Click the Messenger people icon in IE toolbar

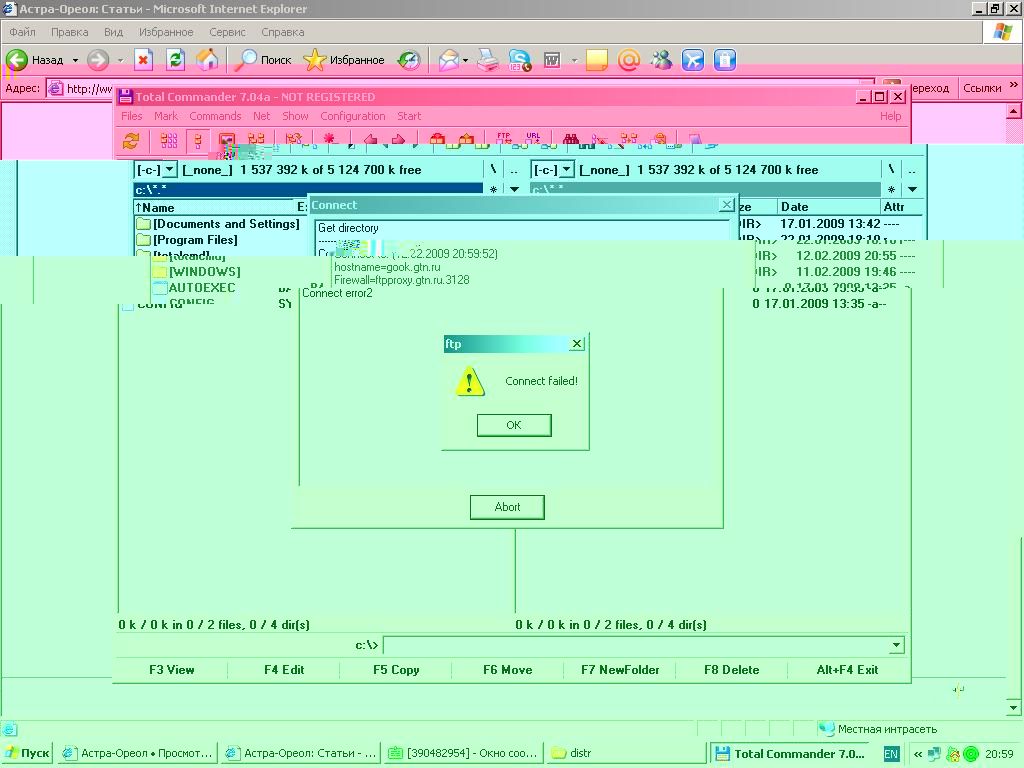coord(661,60)
